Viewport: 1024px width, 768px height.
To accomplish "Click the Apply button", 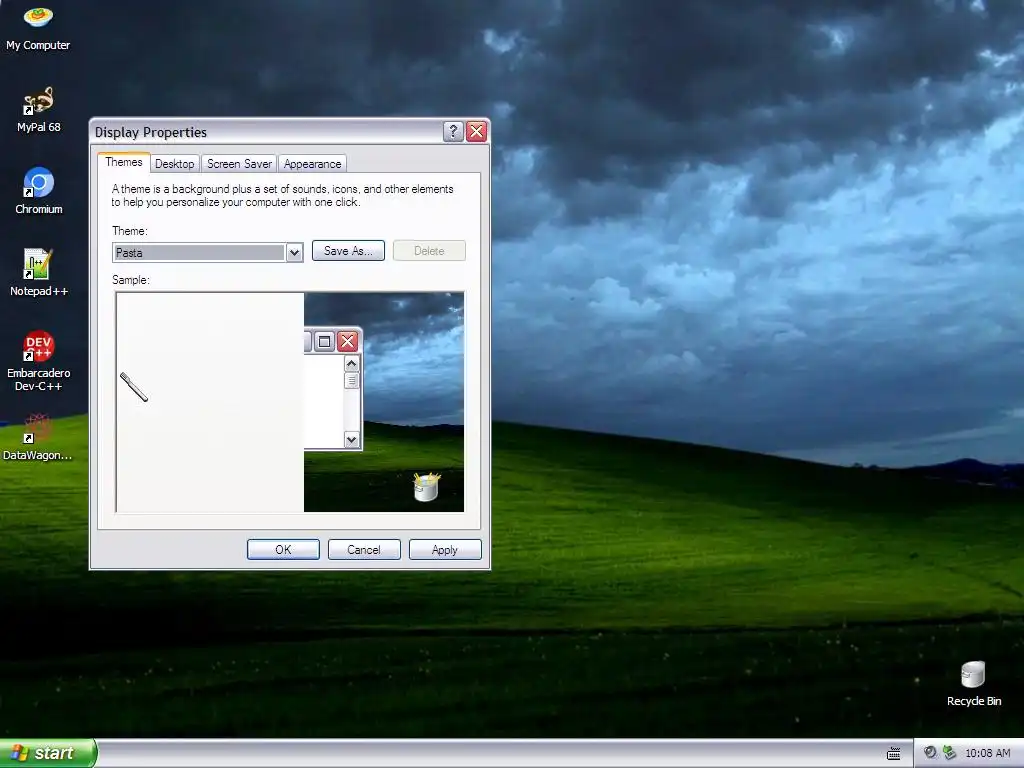I will click(x=445, y=550).
